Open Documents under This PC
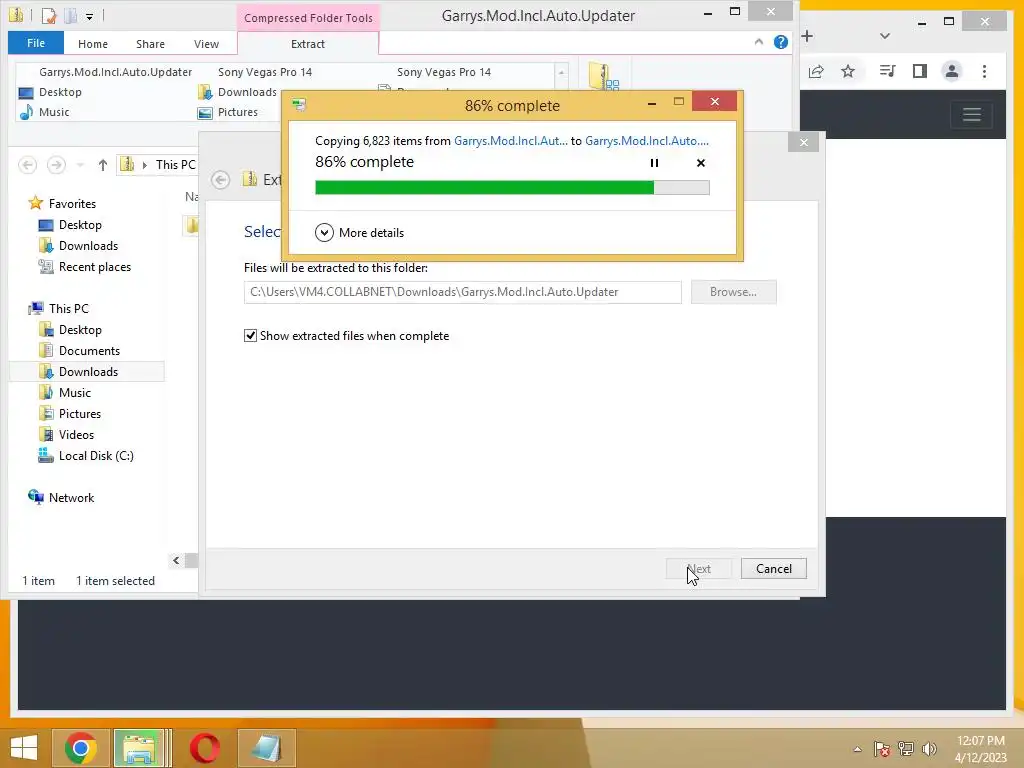This screenshot has height=768, width=1024. pyautogui.click(x=80, y=351)
